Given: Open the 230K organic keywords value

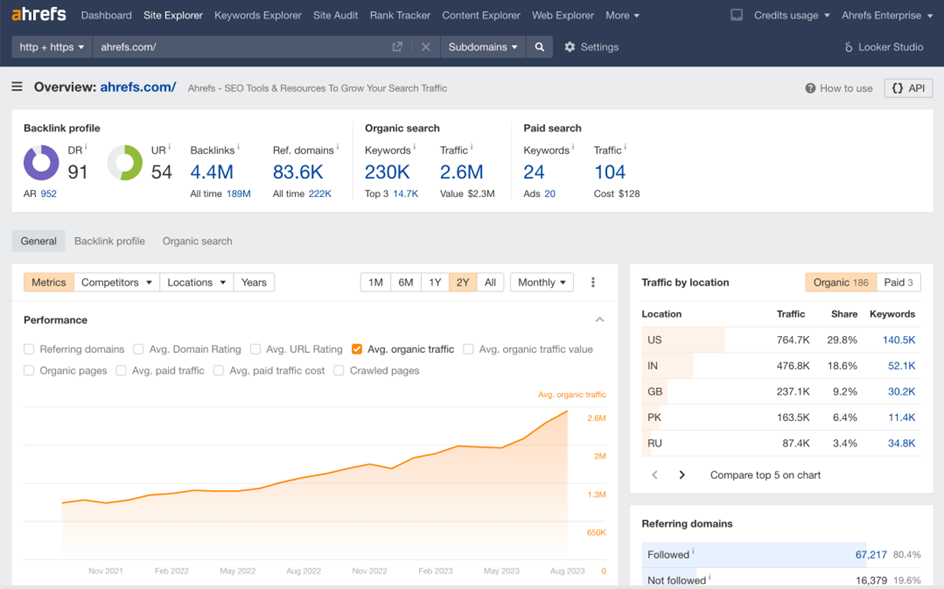Looking at the screenshot, I should tap(387, 172).
